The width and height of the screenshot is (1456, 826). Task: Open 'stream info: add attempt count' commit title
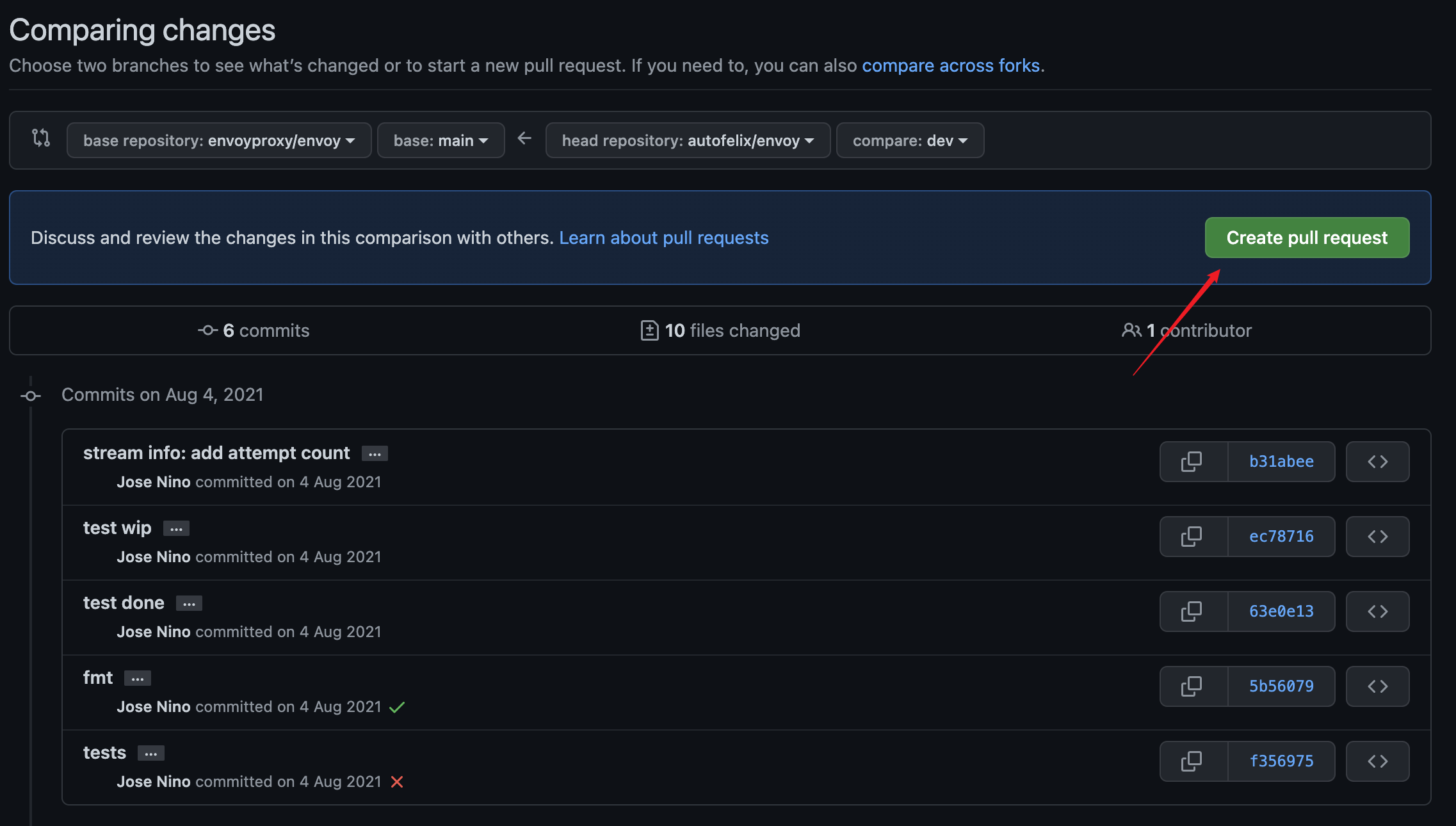(x=216, y=453)
